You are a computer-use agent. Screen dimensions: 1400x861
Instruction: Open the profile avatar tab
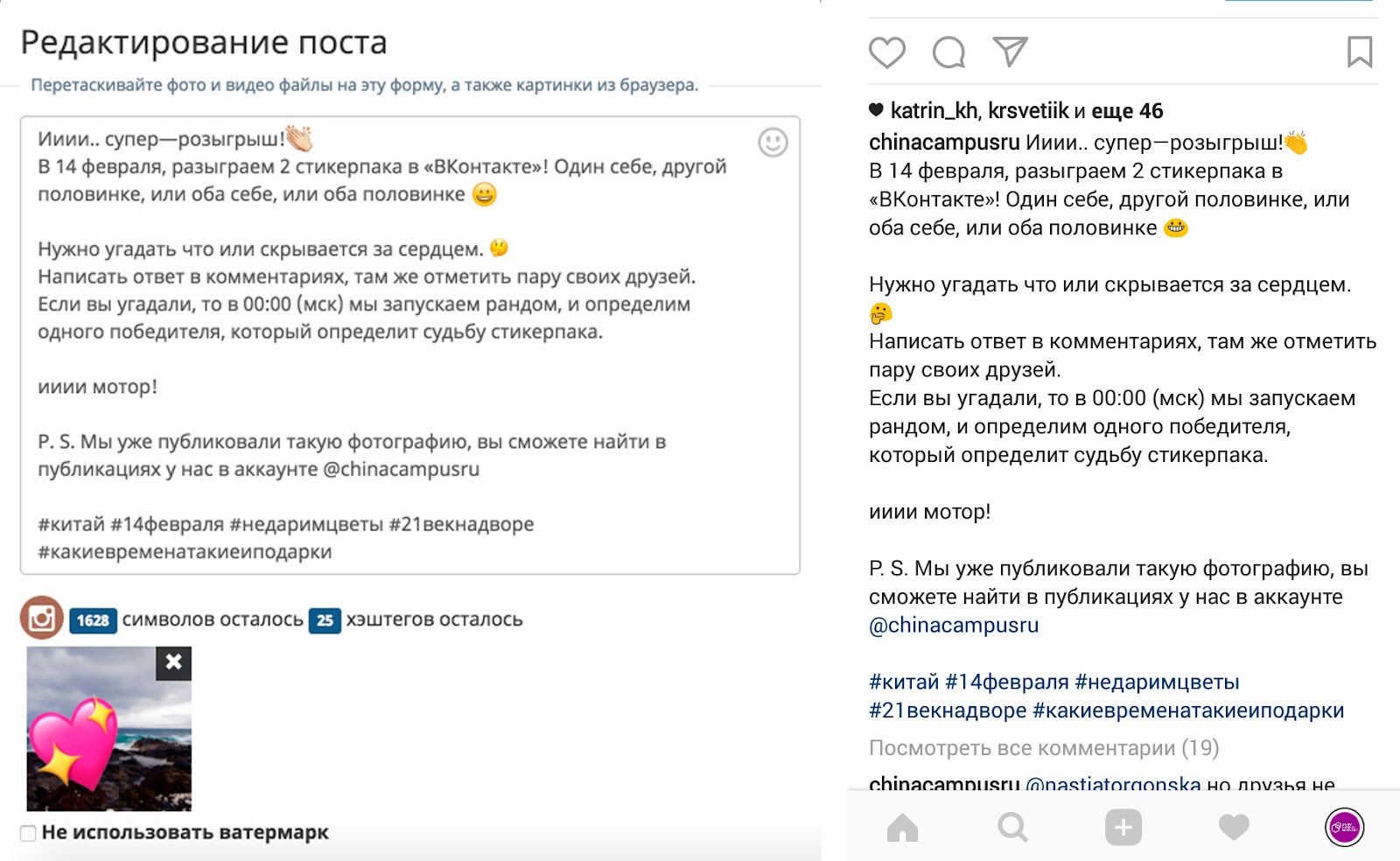[x=1344, y=827]
